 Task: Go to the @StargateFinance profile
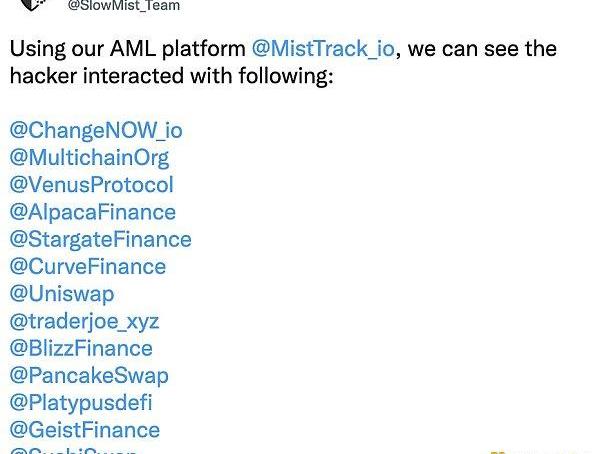pyautogui.click(x=100, y=239)
